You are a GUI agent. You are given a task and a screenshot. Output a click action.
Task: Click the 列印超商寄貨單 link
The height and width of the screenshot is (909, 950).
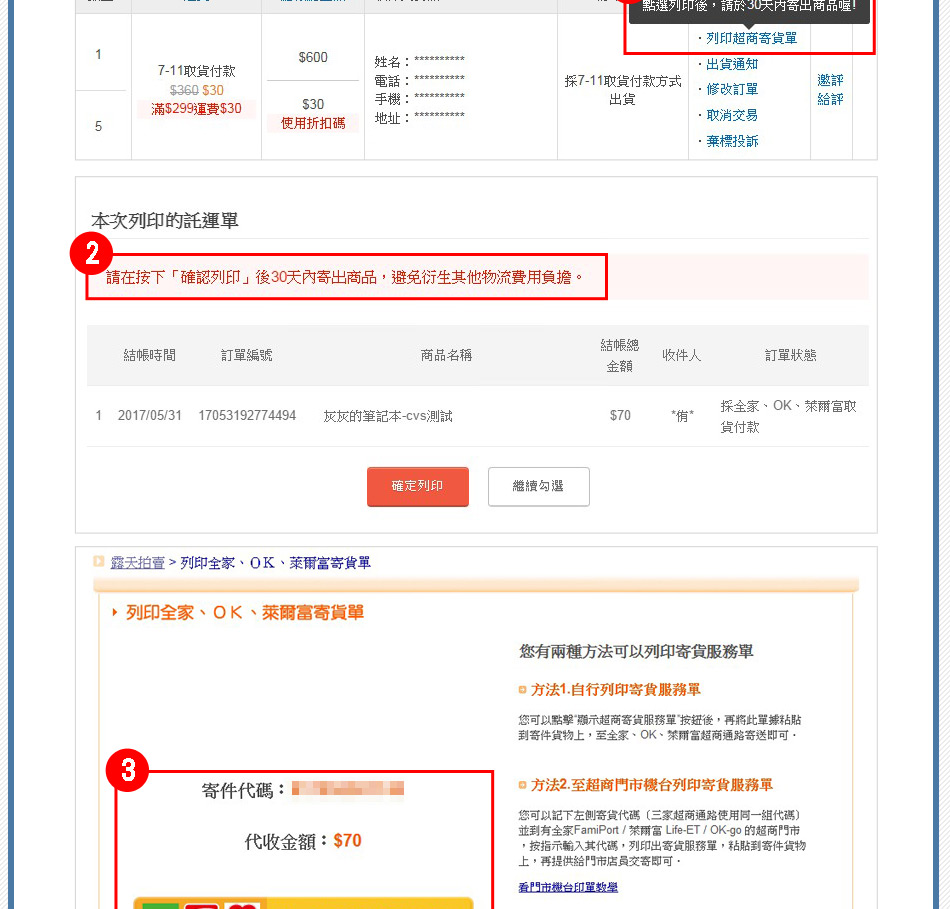(x=751, y=38)
